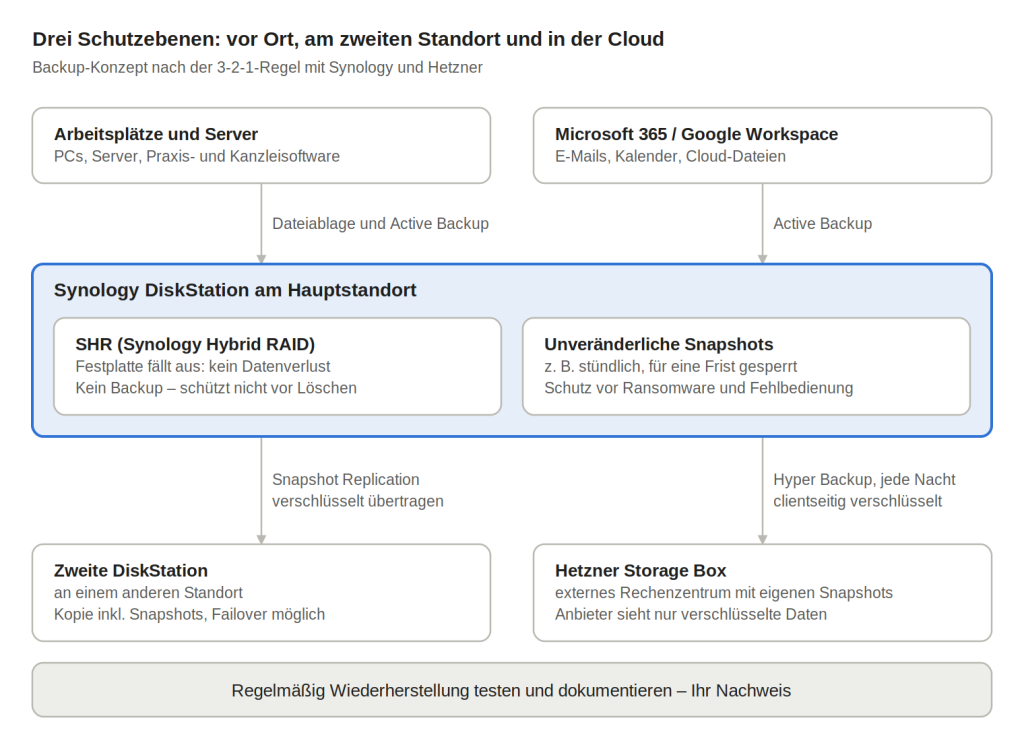
Task: Select the 'Zweite DiskStation' heading
Action: tap(131, 571)
